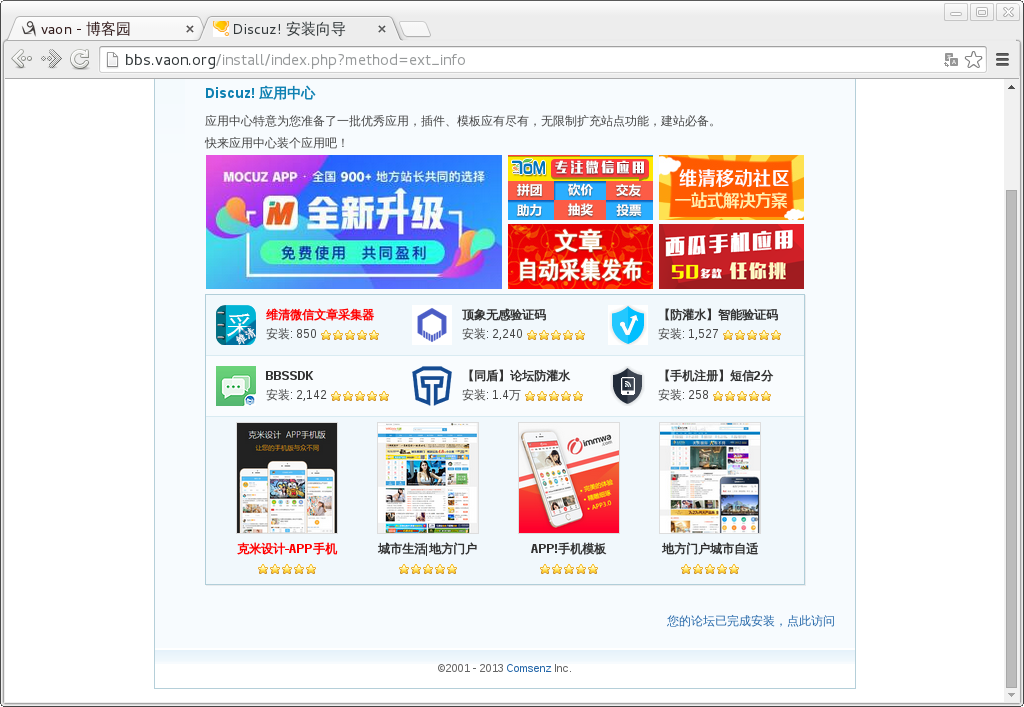Click the 安装: 850 install count

[x=291, y=334]
